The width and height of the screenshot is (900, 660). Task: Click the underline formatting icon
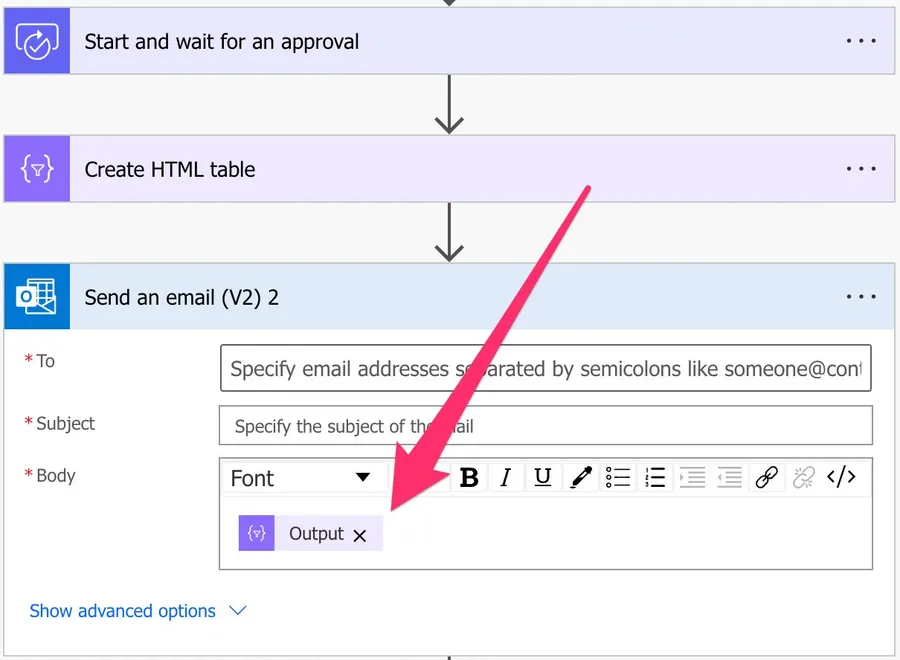coord(542,478)
